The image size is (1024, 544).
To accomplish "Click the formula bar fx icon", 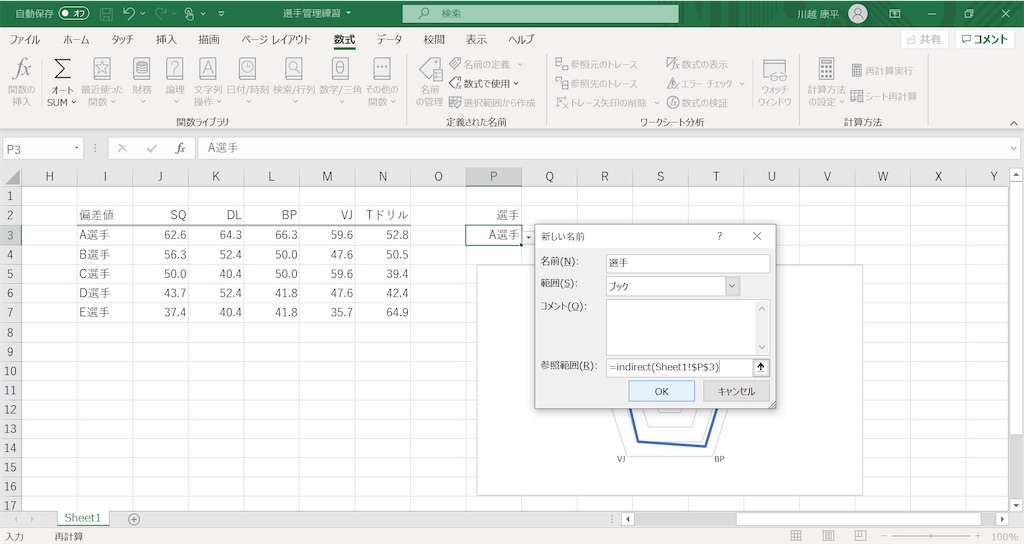I will pyautogui.click(x=180, y=148).
